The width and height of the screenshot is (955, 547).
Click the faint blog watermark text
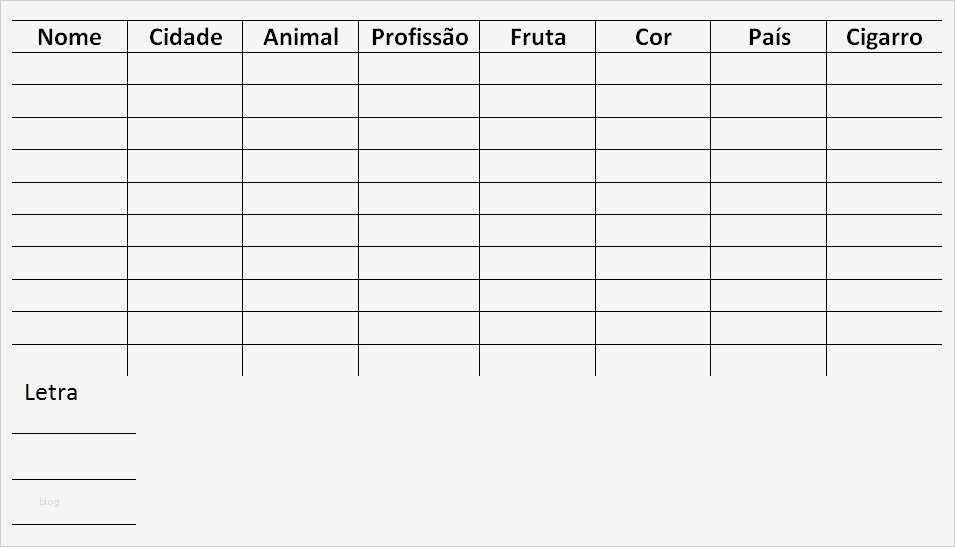[x=49, y=501]
